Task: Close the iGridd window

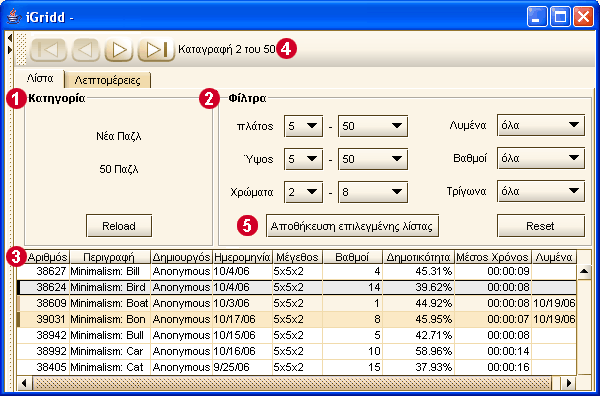Action: [x=584, y=17]
